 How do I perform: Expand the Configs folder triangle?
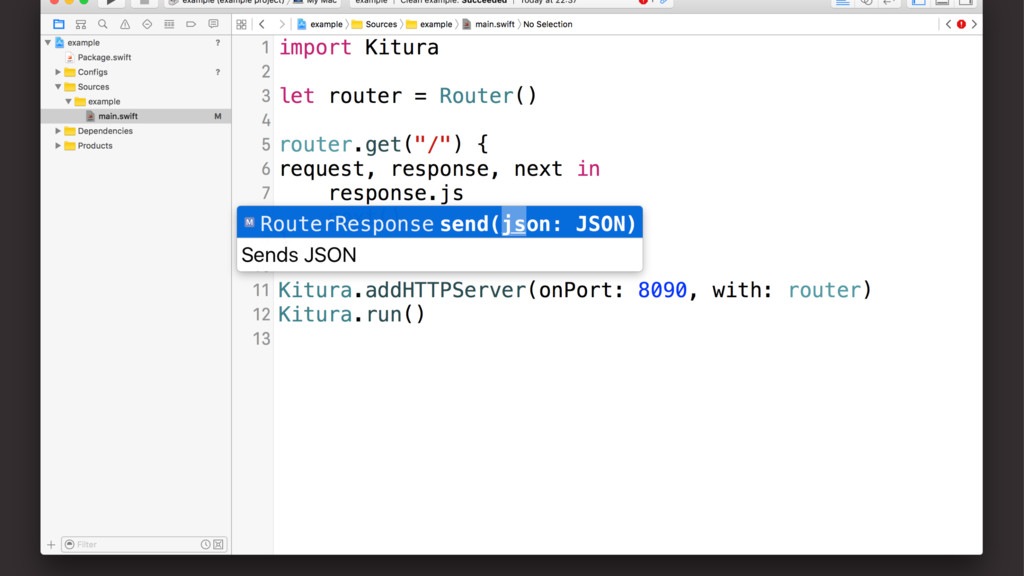[x=58, y=72]
